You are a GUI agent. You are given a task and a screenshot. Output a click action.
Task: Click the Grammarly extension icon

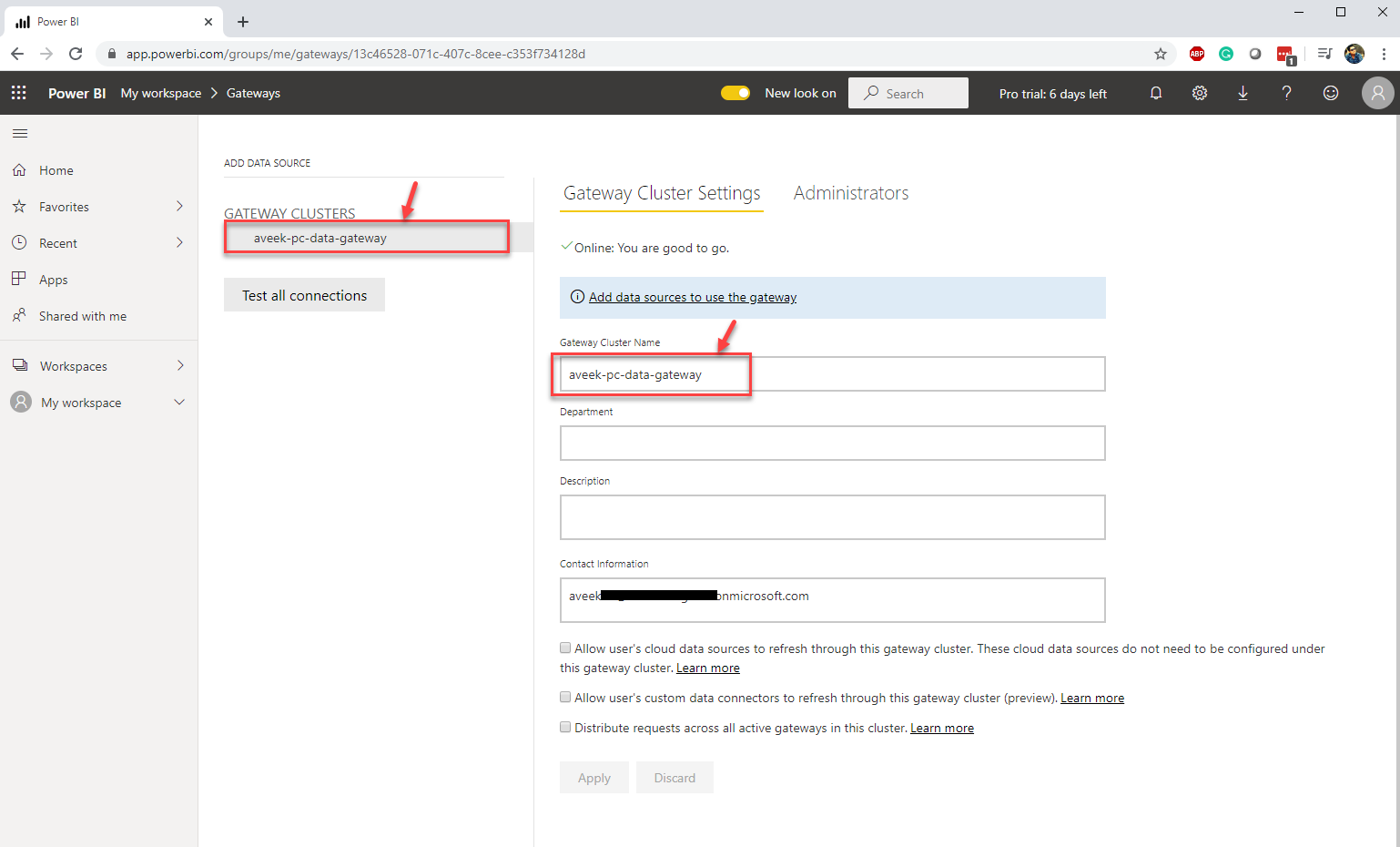(1226, 54)
